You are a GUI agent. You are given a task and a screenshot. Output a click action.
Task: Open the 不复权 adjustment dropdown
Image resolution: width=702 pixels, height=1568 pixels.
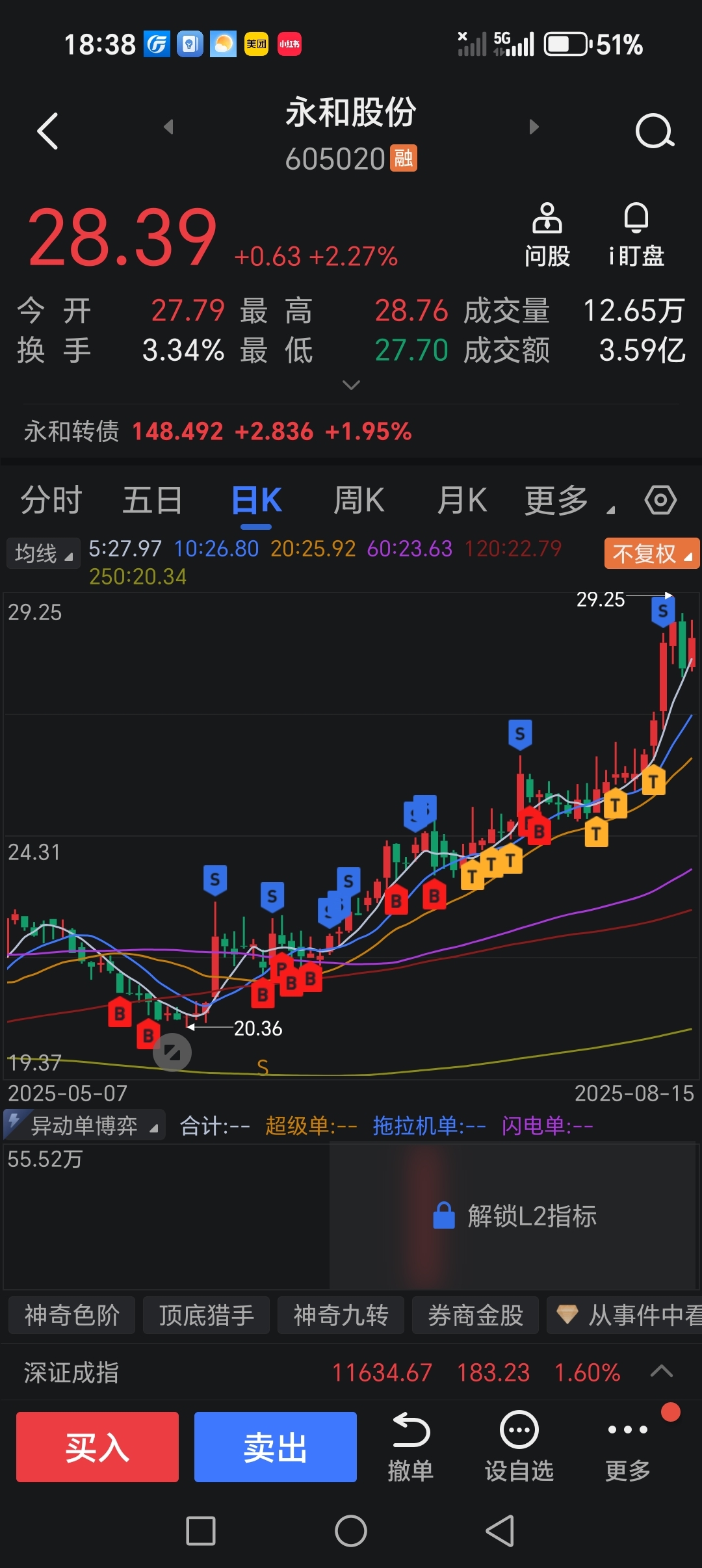click(651, 554)
